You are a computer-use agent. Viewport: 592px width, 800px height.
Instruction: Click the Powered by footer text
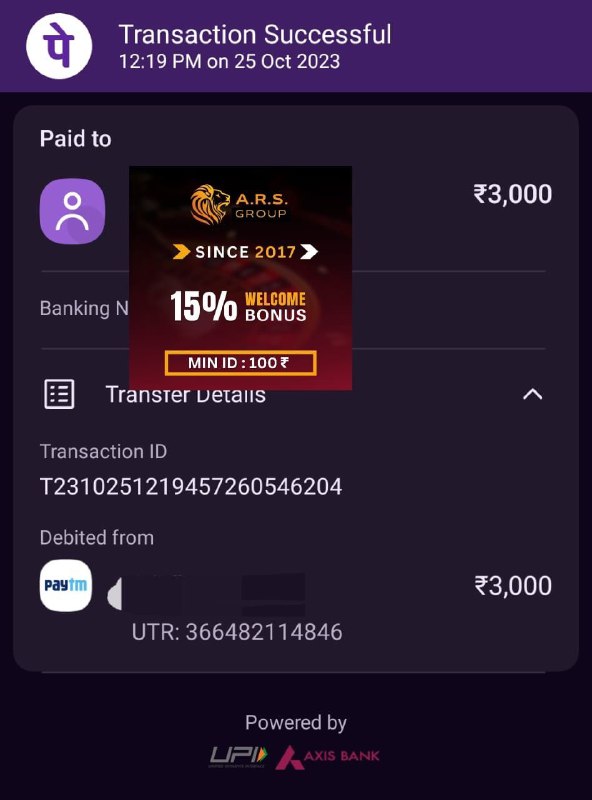click(x=295, y=722)
